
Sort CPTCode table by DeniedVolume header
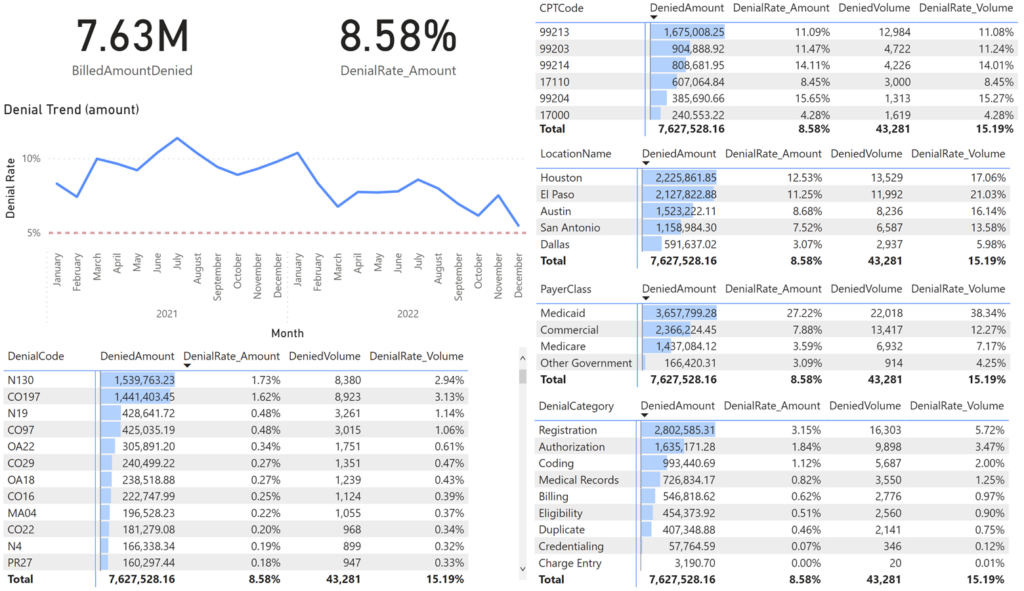874,8
